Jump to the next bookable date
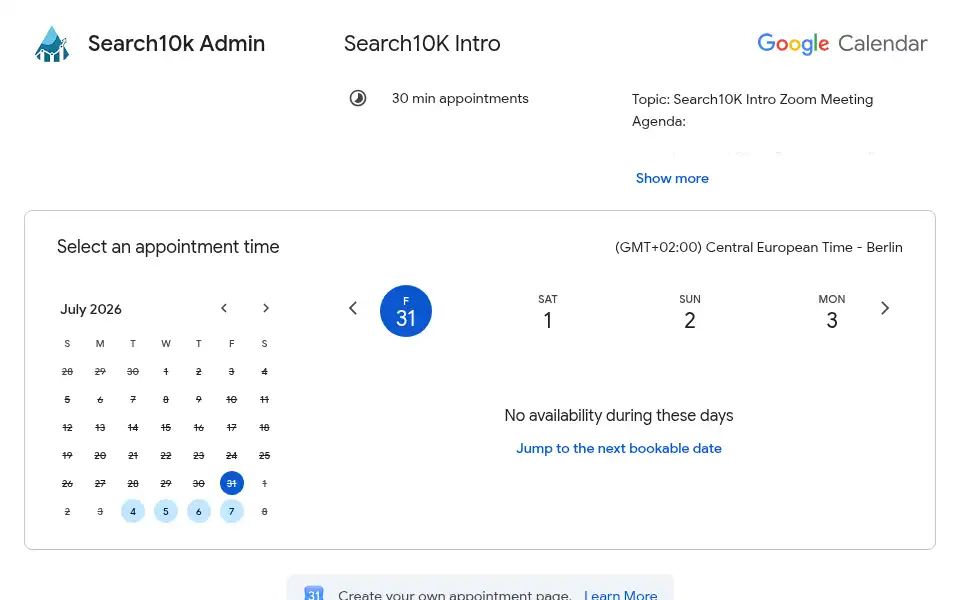Image resolution: width=960 pixels, height=600 pixels. 619,448
